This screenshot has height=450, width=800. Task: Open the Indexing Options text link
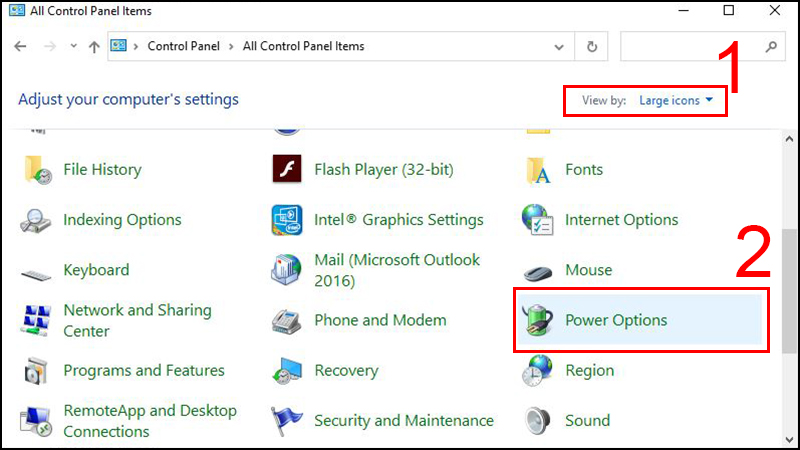[x=122, y=220]
